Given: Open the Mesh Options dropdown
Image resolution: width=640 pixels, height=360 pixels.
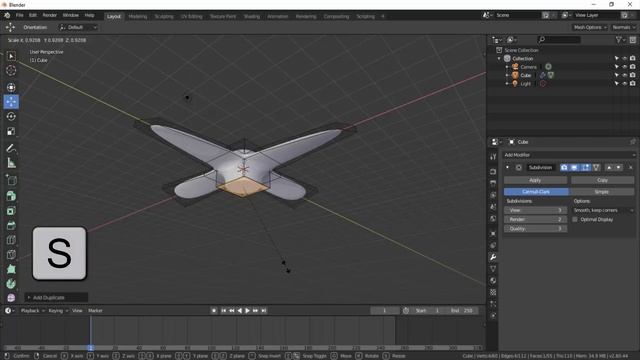Looking at the screenshot, I should [x=590, y=27].
